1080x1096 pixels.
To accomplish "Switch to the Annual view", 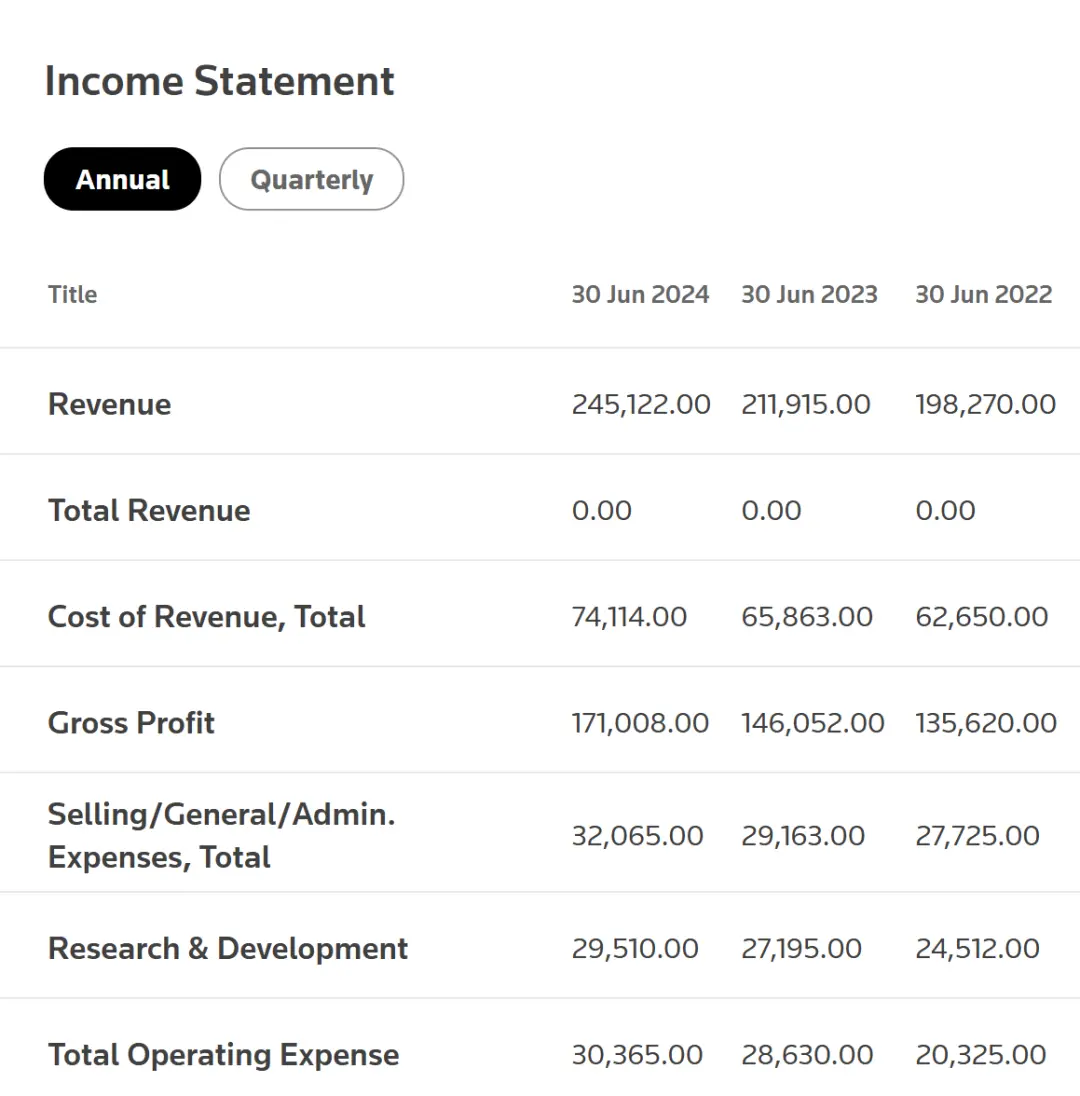I will 122,180.
